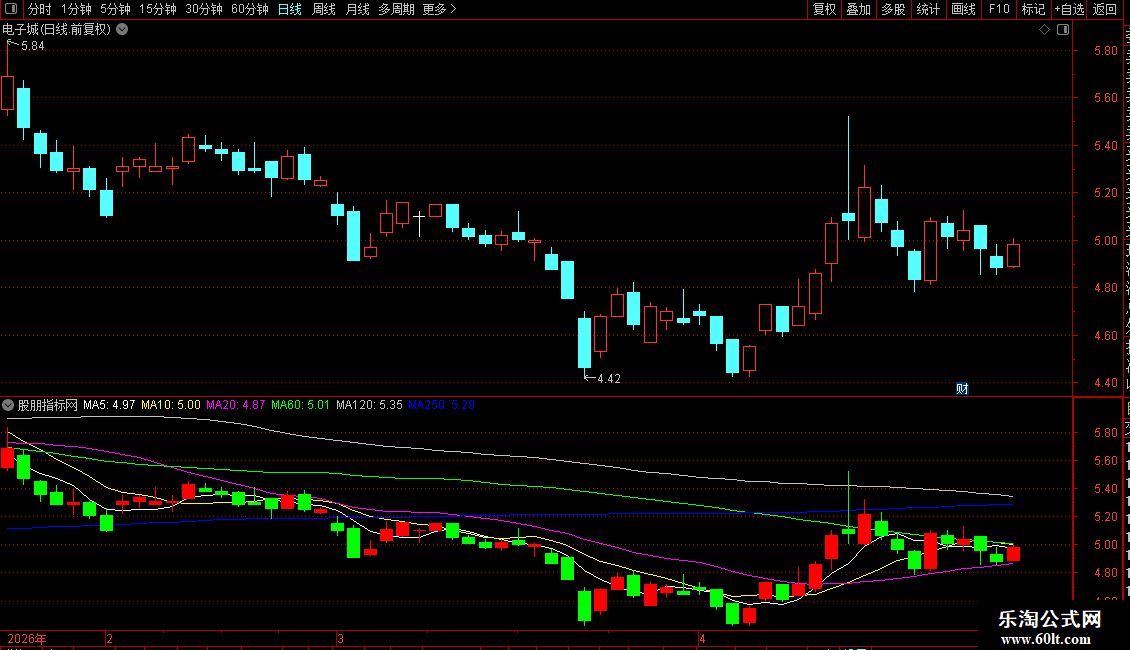Click the diamond icon in chart header
Viewport: 1130px width, 650px height.
[1044, 30]
